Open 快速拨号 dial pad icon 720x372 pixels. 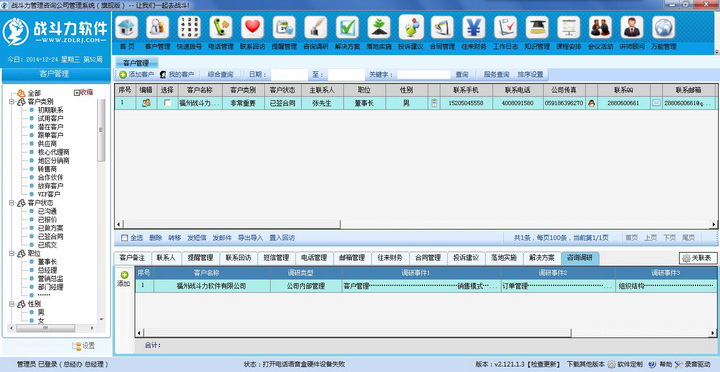189,28
